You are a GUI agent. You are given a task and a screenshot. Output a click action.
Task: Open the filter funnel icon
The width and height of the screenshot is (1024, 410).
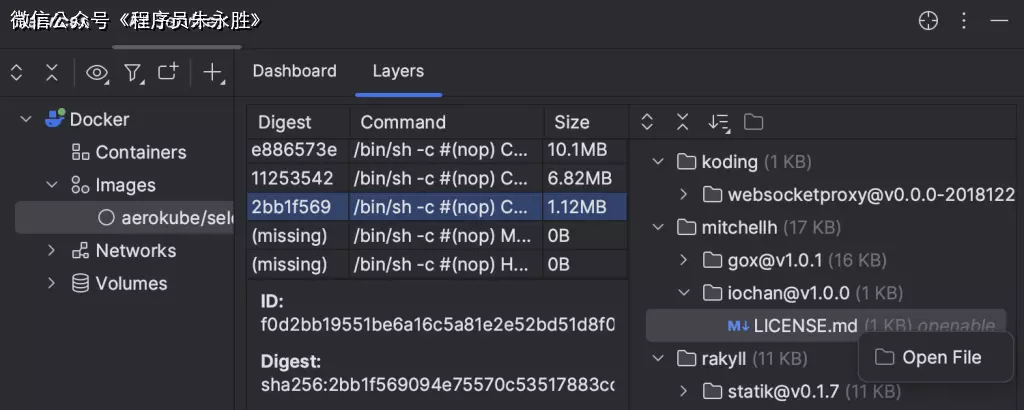(x=132, y=72)
